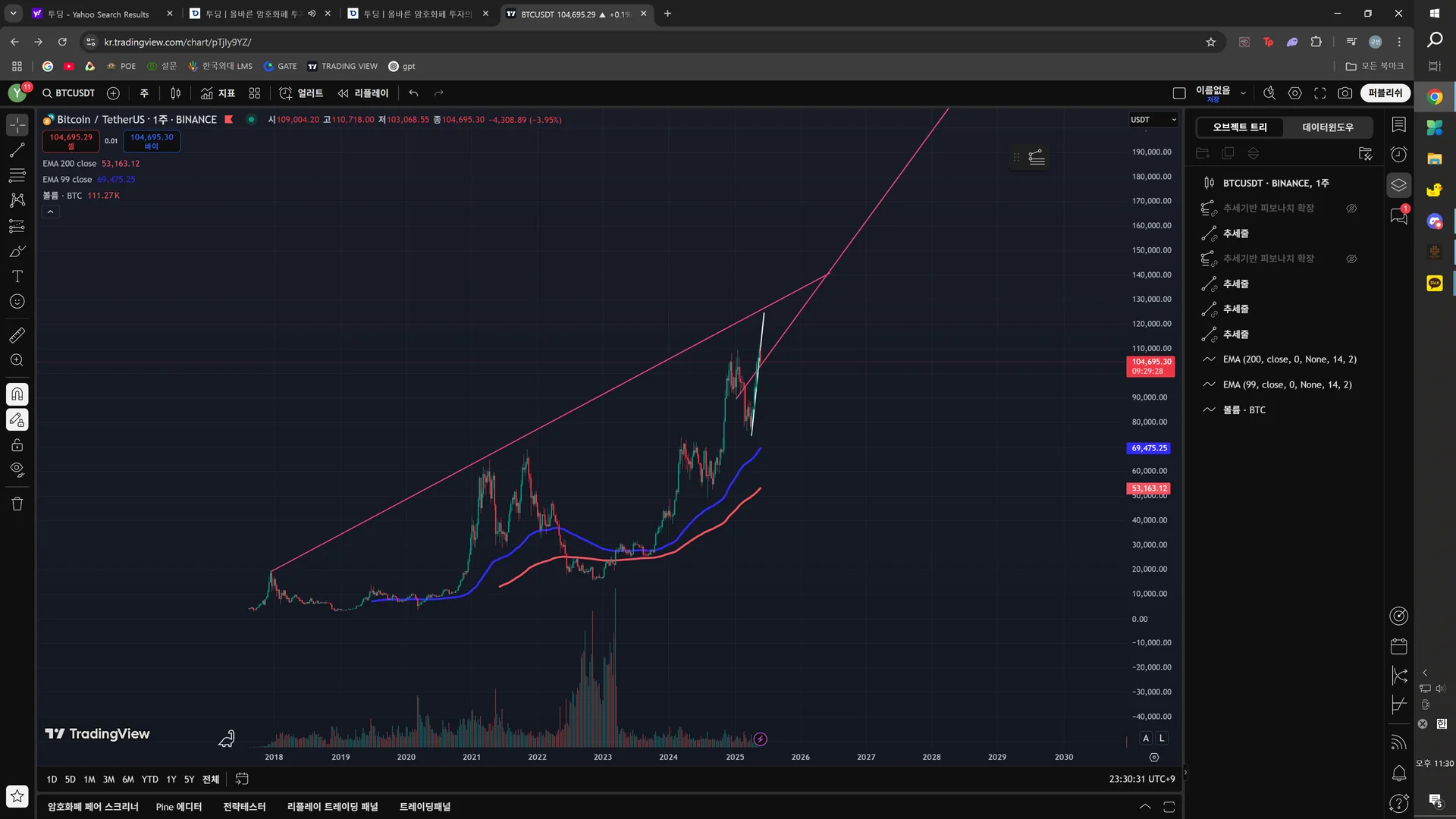Screen dimensions: 1456x819
Task: Open the USDT currency dropdown
Action: click(1153, 120)
